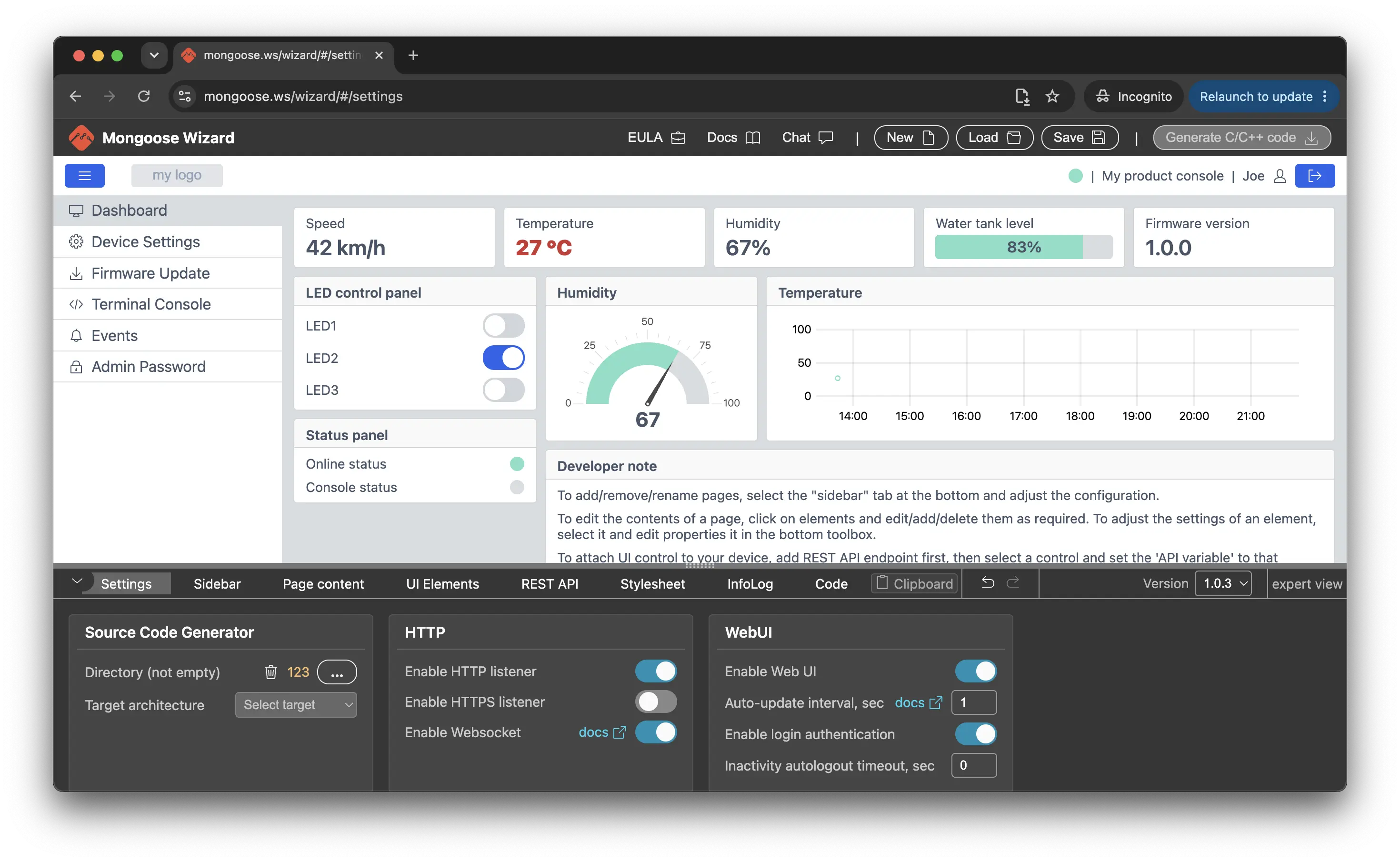Open the Websocket docs link
The width and height of the screenshot is (1400, 862).
(602, 732)
